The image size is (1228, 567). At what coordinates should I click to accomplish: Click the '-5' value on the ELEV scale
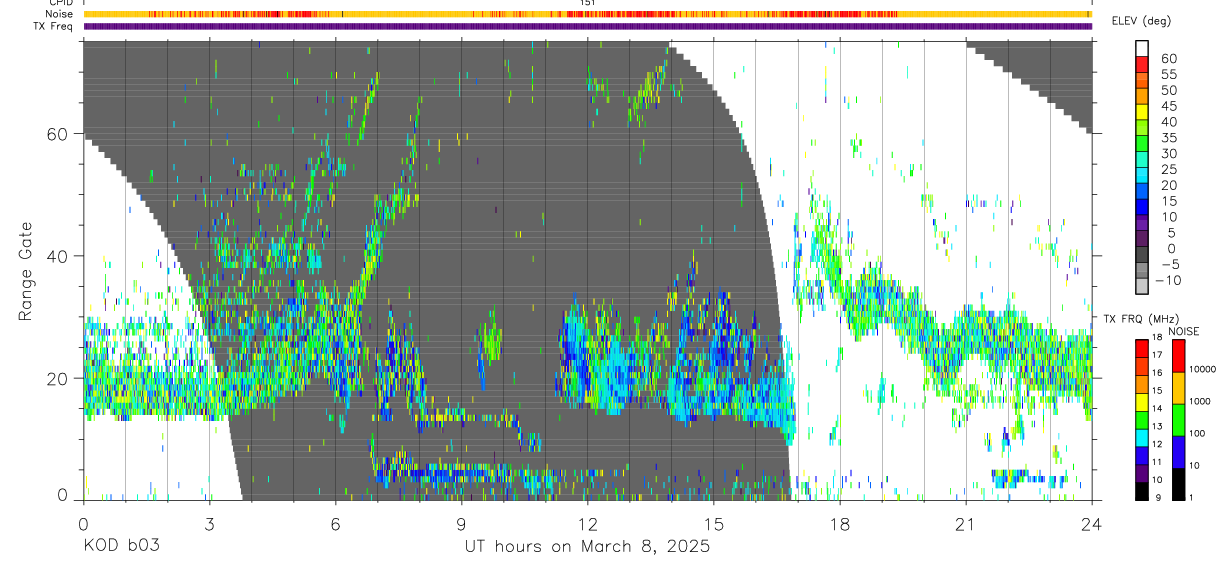pyautogui.click(x=1170, y=265)
